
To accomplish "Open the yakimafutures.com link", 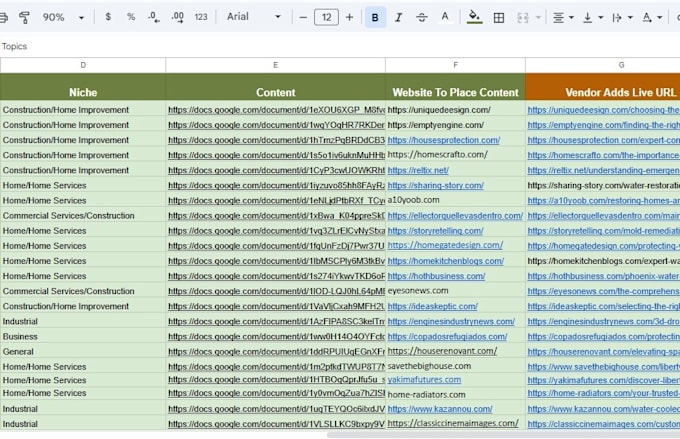I will pyautogui.click(x=424, y=380).
